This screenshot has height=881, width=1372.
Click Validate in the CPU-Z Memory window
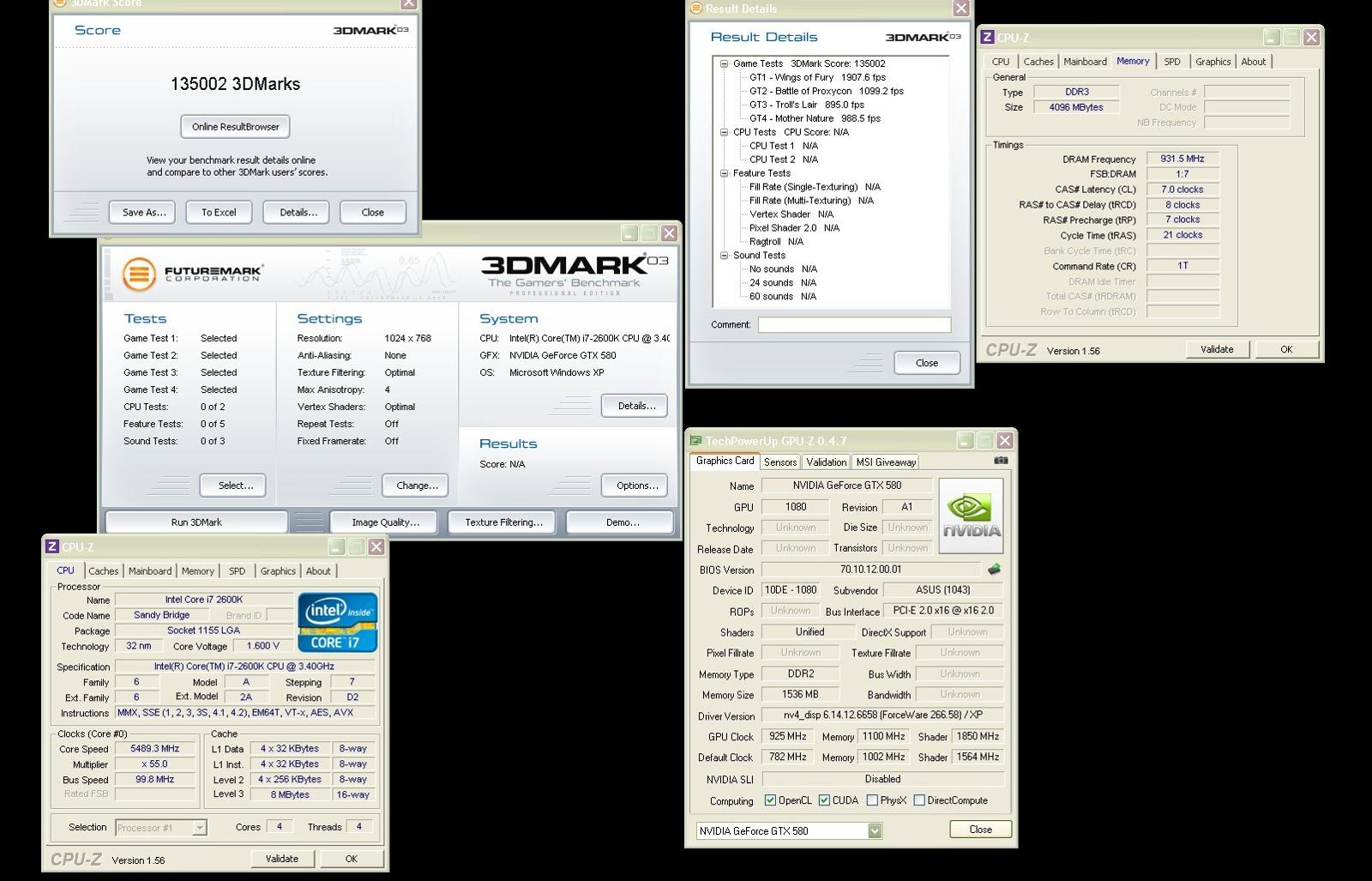pyautogui.click(x=1217, y=349)
